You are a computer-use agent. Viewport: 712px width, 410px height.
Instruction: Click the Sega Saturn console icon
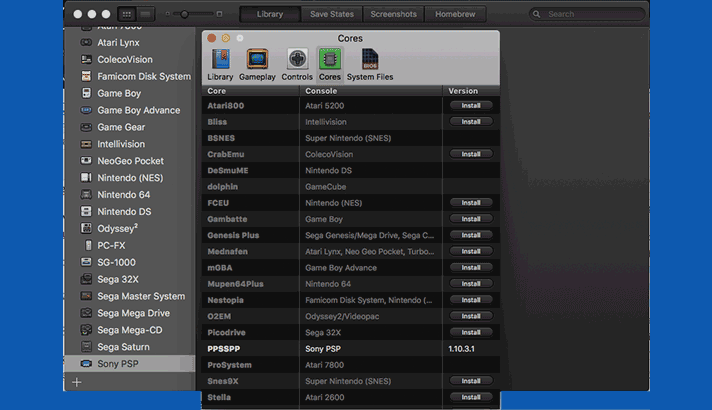coord(86,347)
